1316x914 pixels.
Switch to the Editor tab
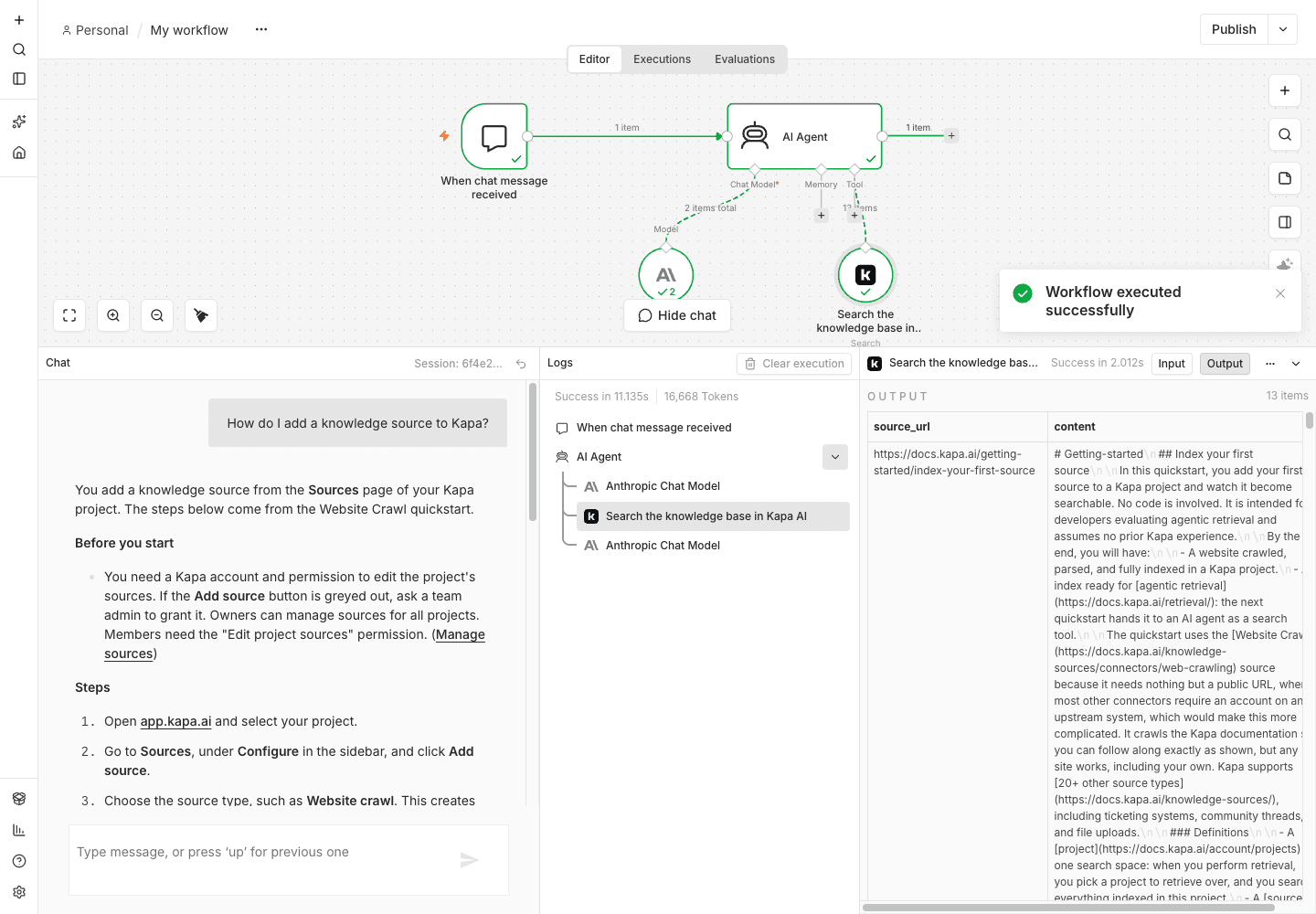tap(594, 59)
